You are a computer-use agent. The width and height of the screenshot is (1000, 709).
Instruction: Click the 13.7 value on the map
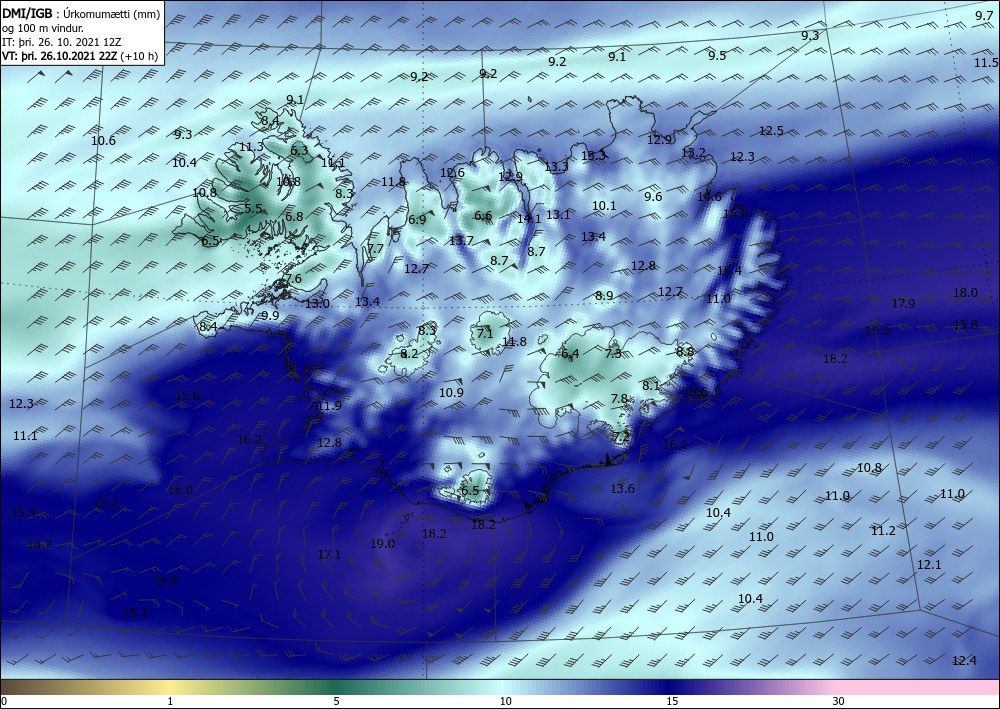[x=461, y=241]
